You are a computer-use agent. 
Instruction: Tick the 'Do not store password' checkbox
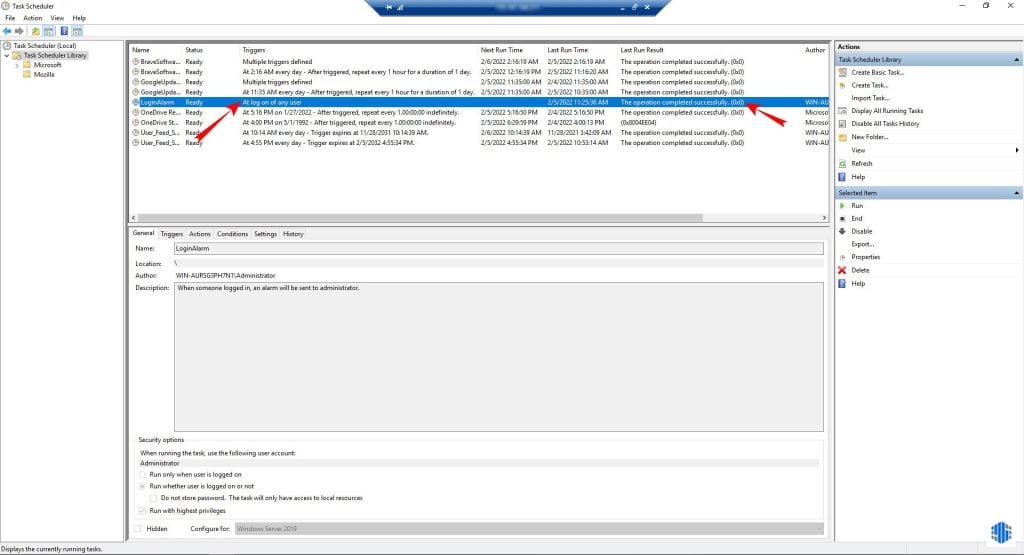pyautogui.click(x=153, y=498)
